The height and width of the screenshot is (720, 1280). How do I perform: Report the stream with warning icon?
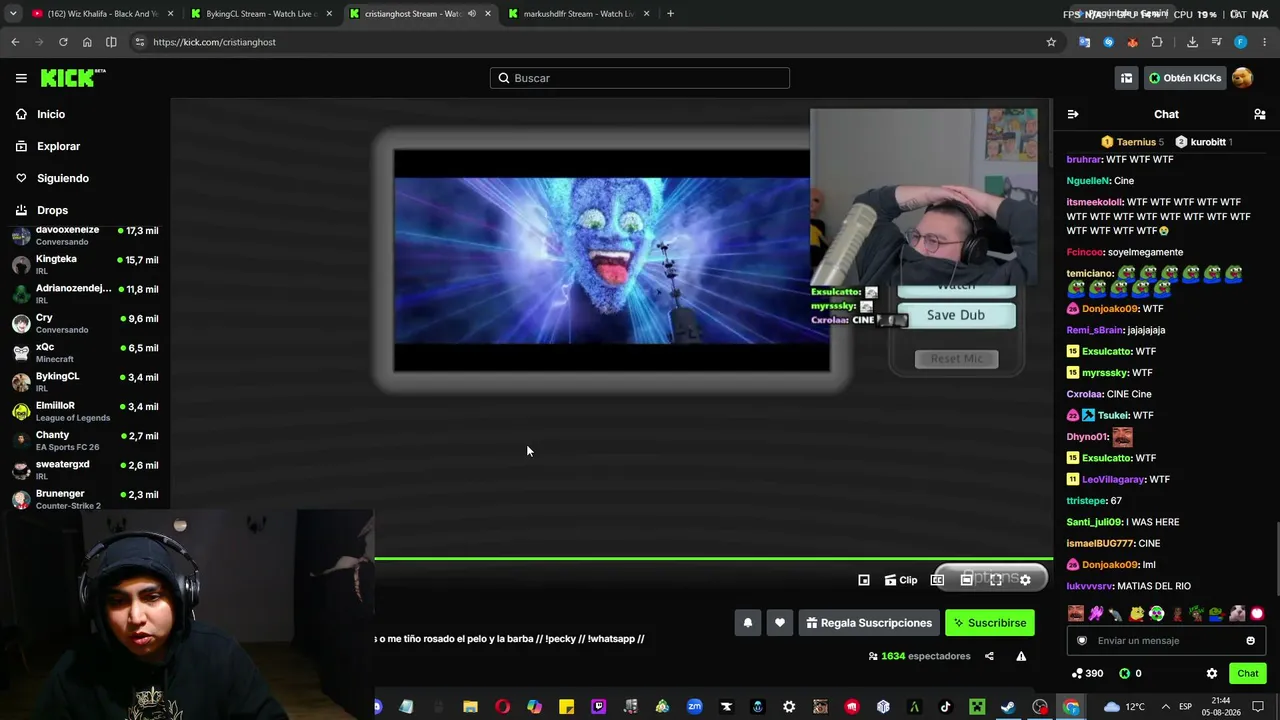pyautogui.click(x=1021, y=656)
